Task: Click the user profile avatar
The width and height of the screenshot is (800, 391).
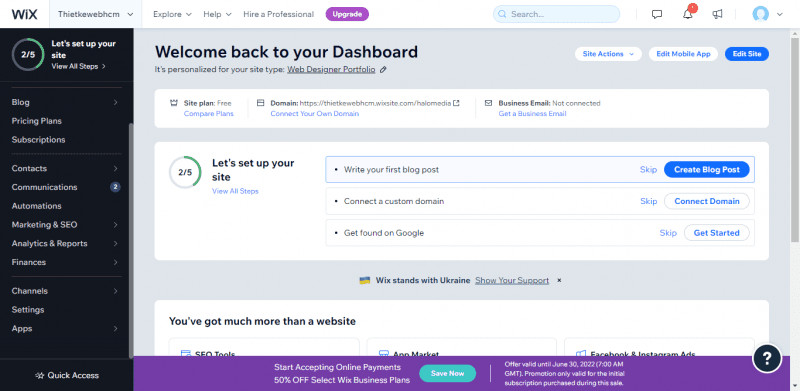Action: point(760,14)
